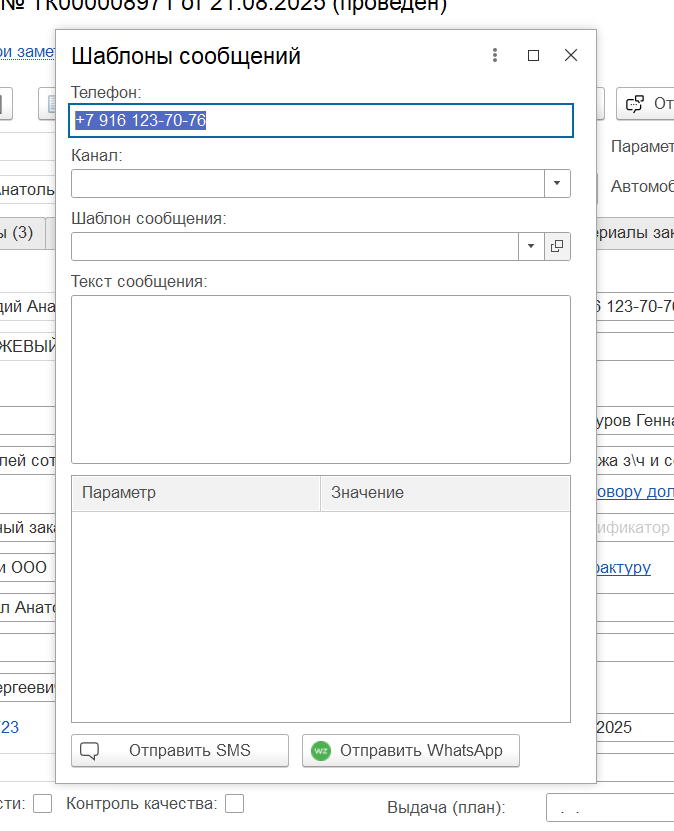This screenshot has width=674, height=831.
Task: Expand the Канал dropdown list
Action: (x=557, y=184)
